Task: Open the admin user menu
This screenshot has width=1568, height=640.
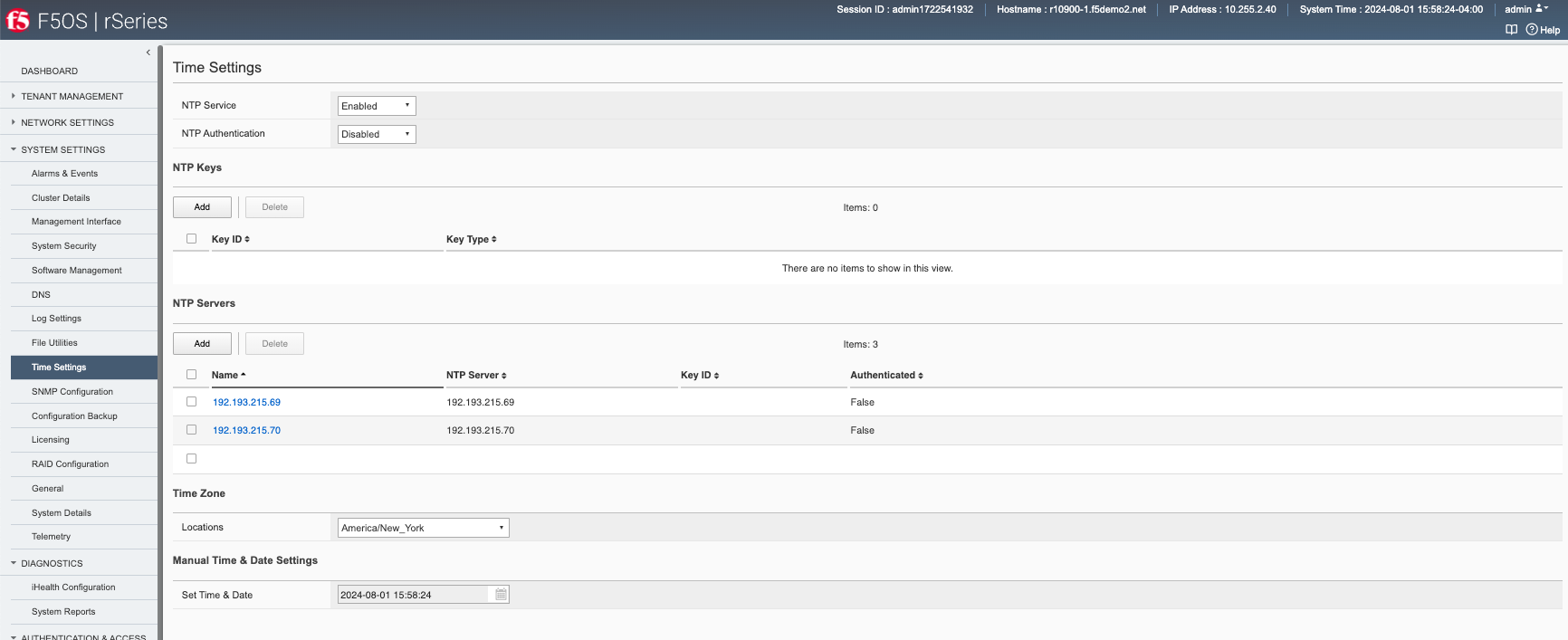Action: pyautogui.click(x=1526, y=9)
